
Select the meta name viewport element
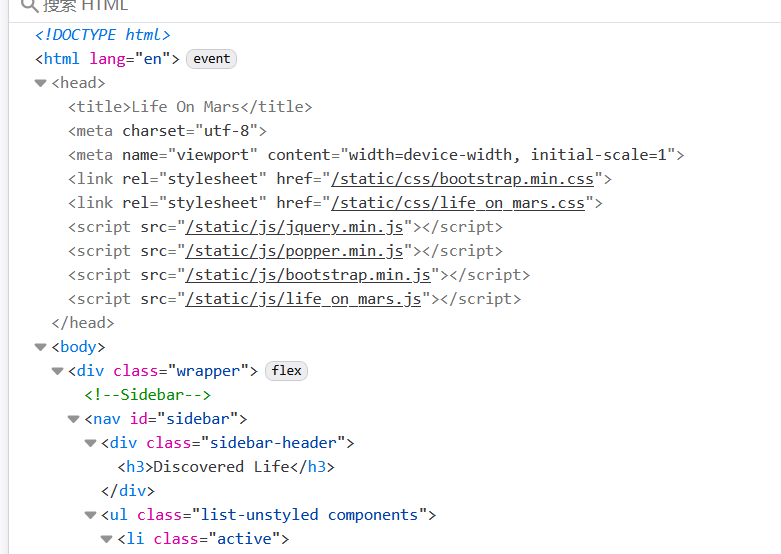tap(376, 155)
